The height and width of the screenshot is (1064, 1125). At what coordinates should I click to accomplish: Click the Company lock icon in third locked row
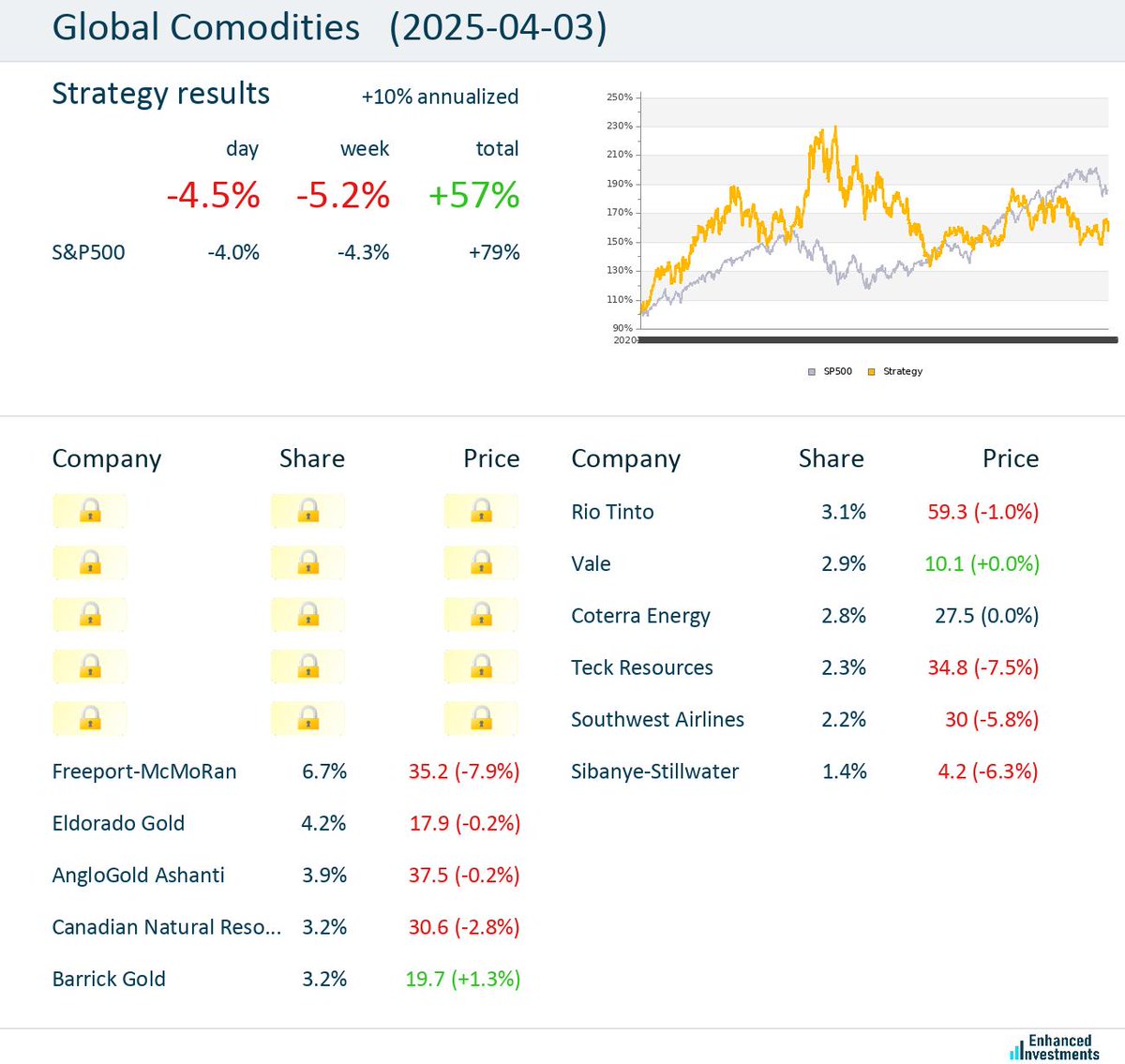pos(90,615)
